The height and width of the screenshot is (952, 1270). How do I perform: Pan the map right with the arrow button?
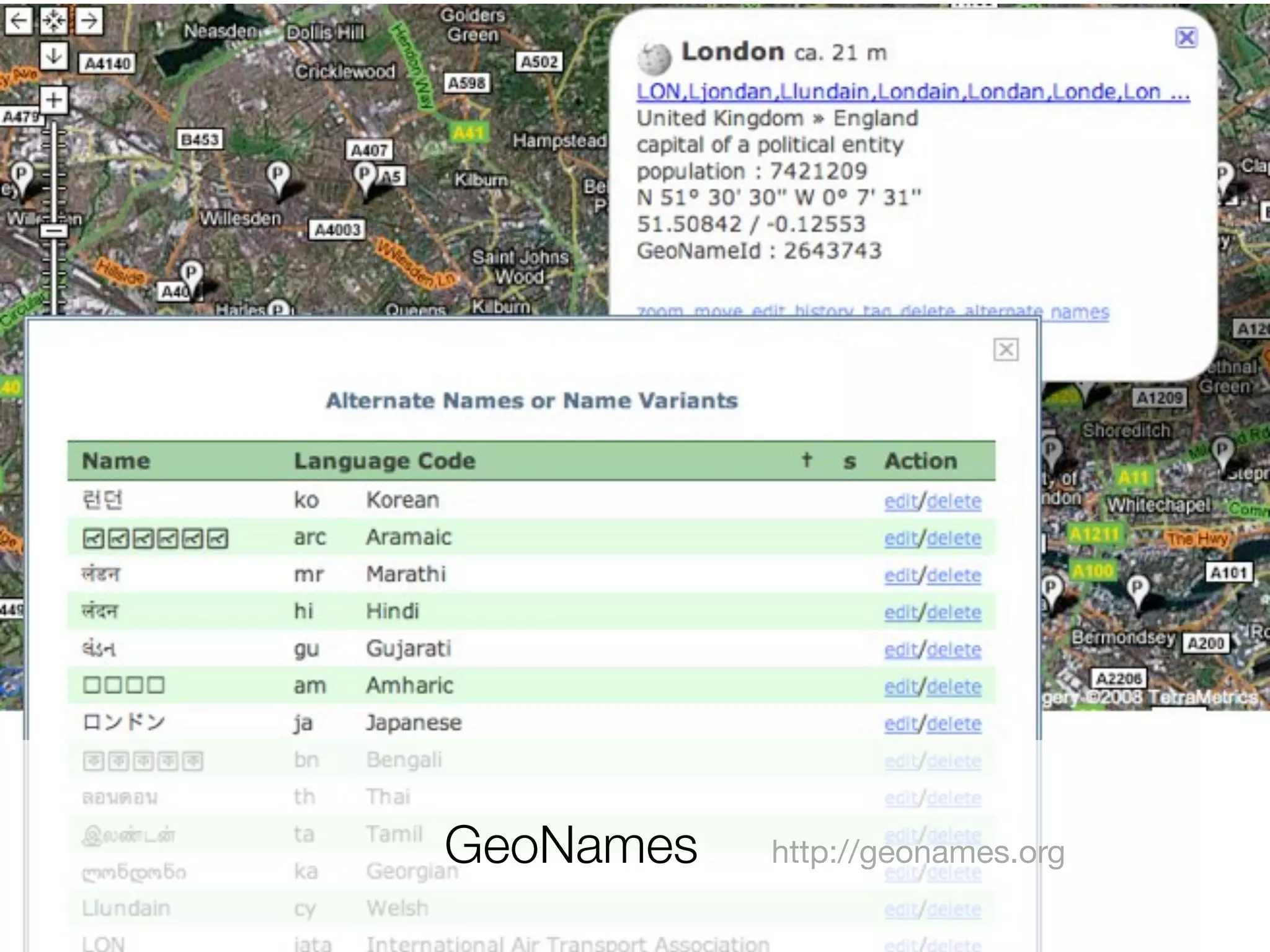(89, 21)
